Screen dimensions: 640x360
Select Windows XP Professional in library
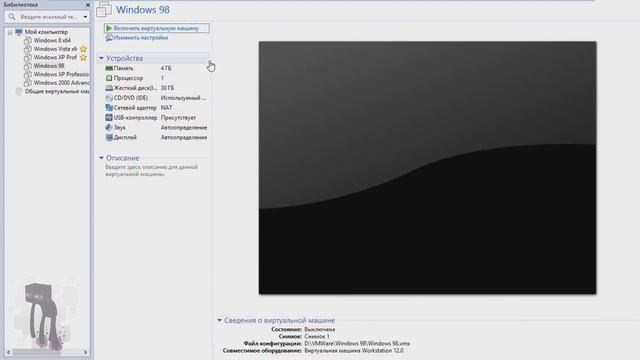click(x=61, y=74)
